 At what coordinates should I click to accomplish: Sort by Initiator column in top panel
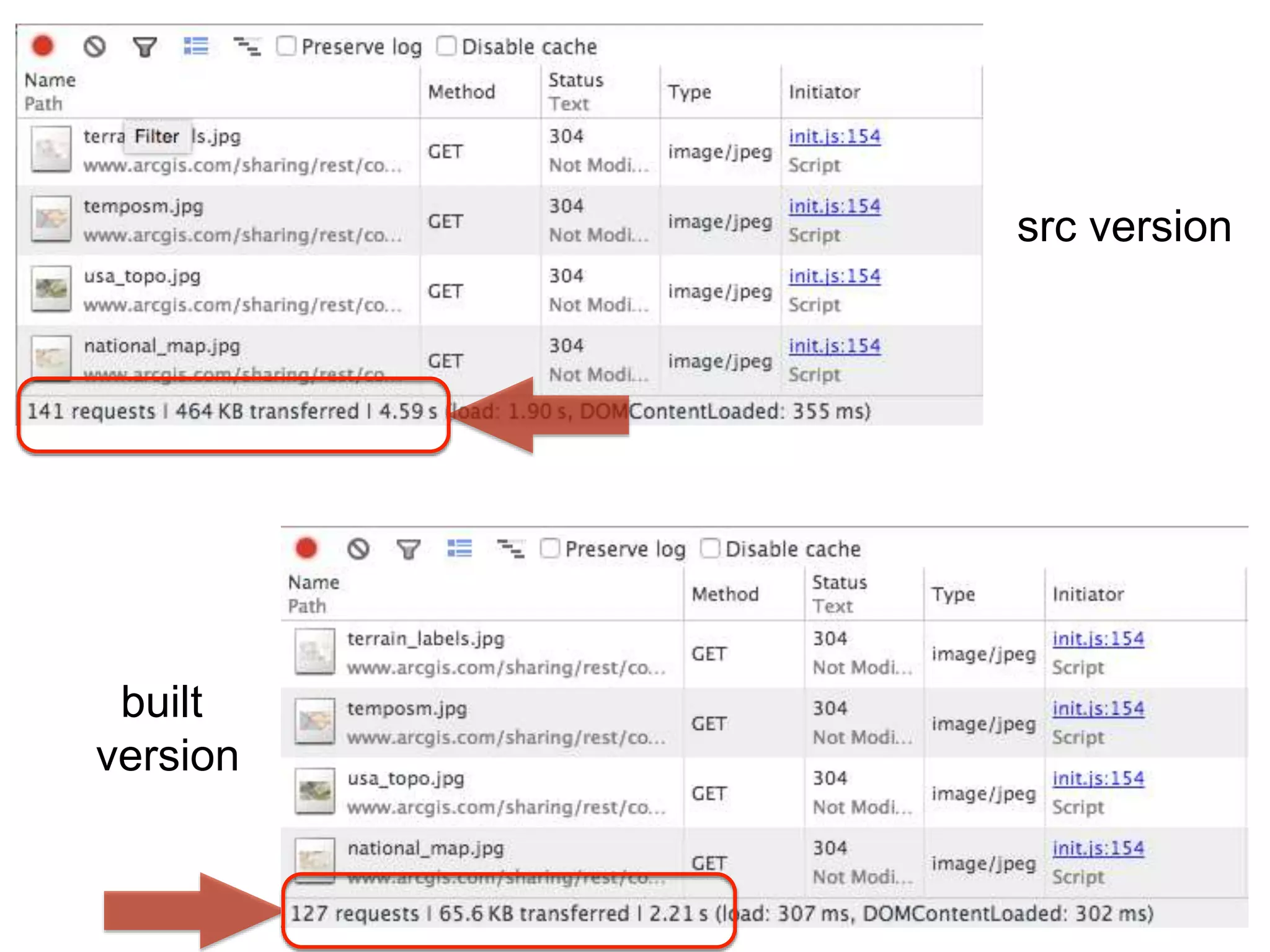(824, 92)
